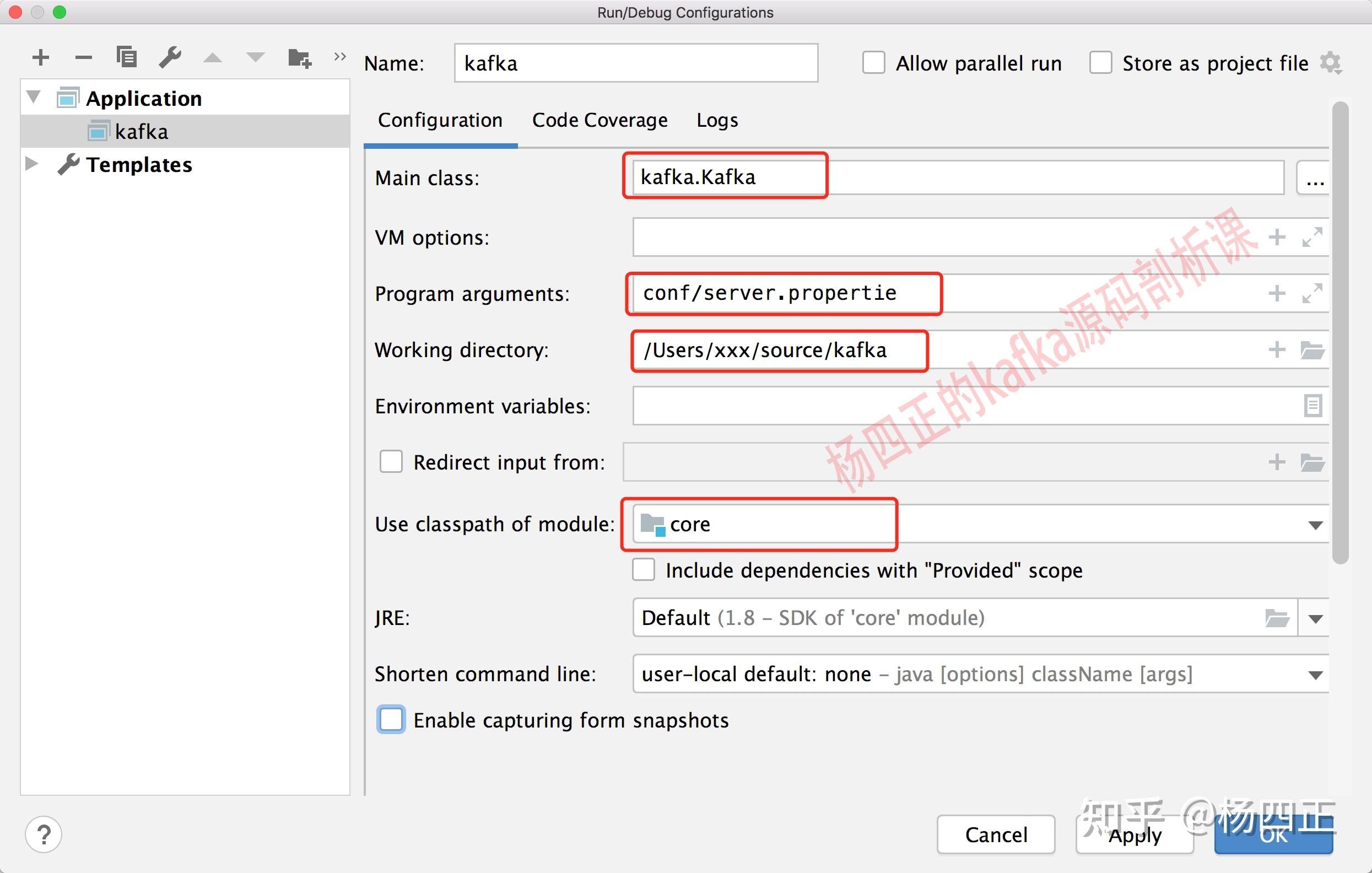Move configuration up arrow

click(x=213, y=57)
